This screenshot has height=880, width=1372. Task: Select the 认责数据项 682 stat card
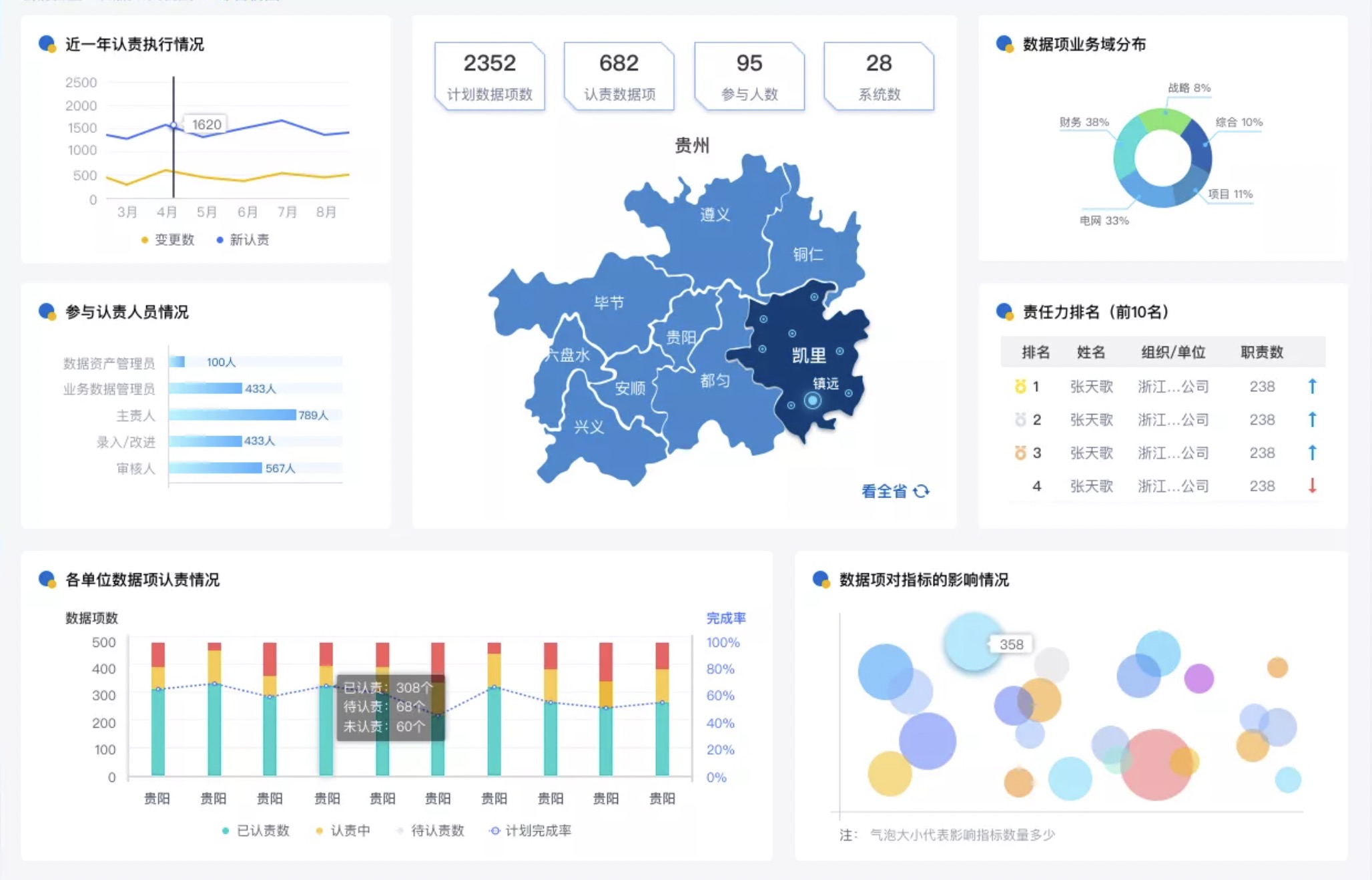619,76
